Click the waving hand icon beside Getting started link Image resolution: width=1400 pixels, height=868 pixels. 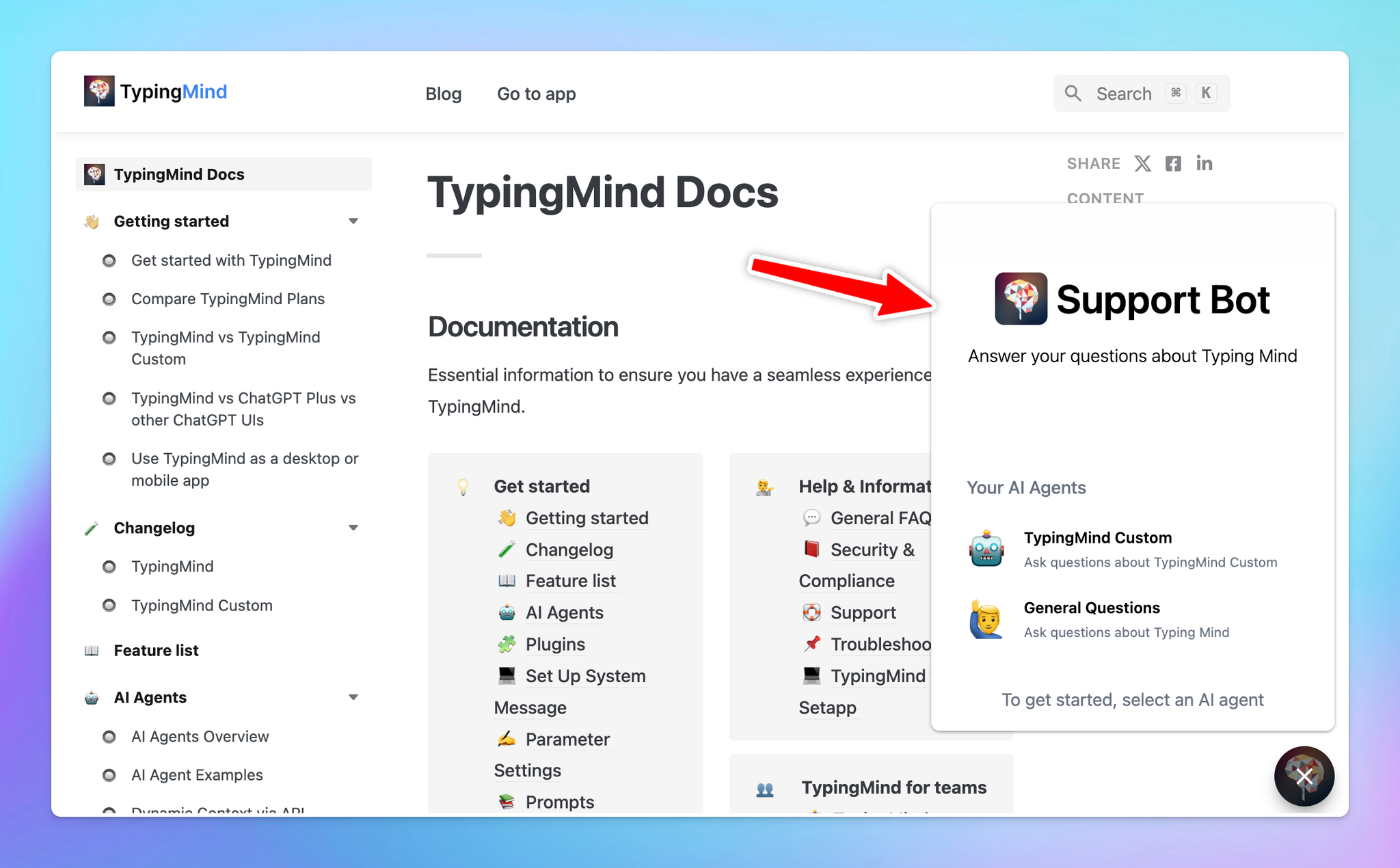[507, 518]
